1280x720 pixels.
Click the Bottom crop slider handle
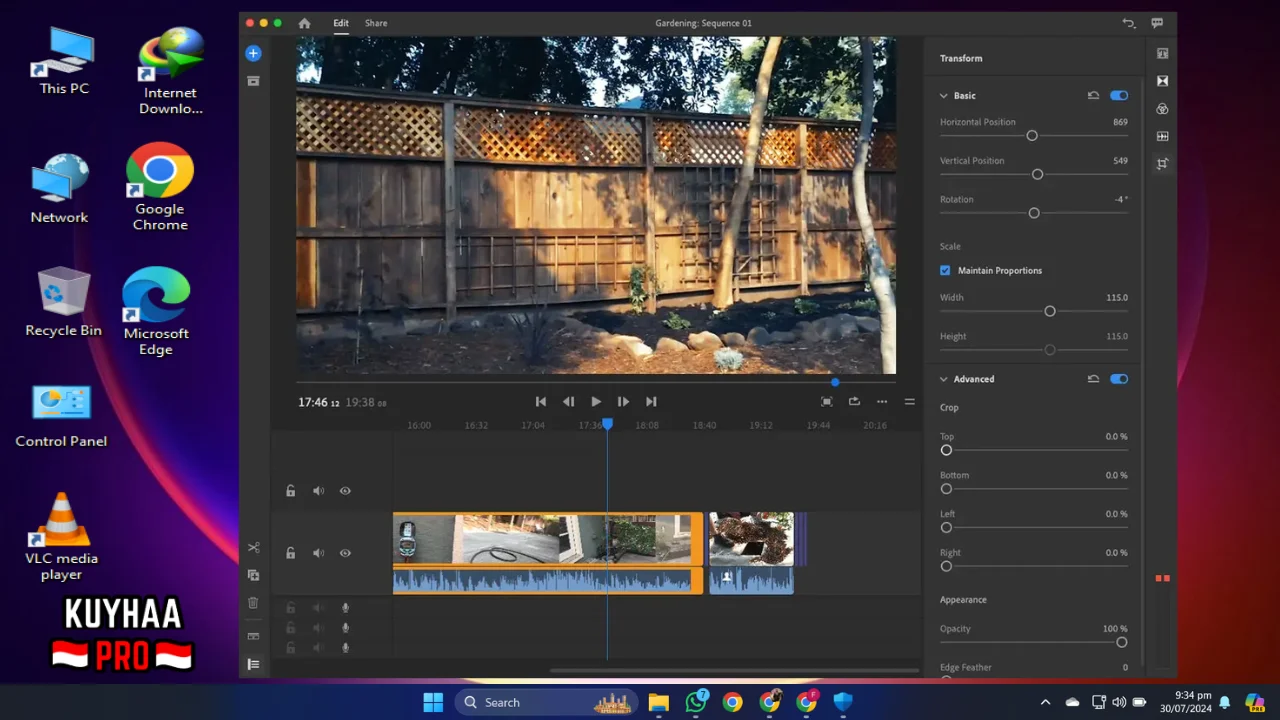(946, 489)
